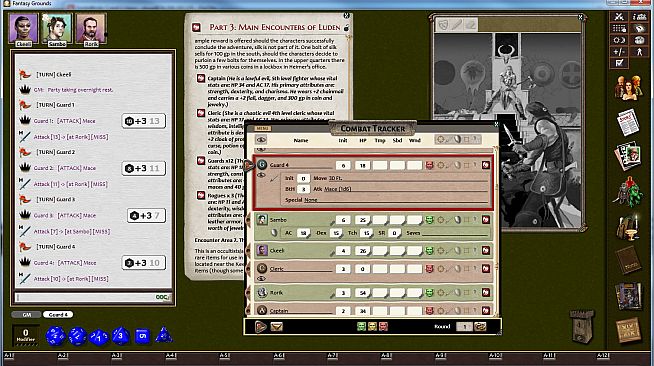Open the Library brown book icon
Screen dimensions: 654x366
click(x=628, y=261)
